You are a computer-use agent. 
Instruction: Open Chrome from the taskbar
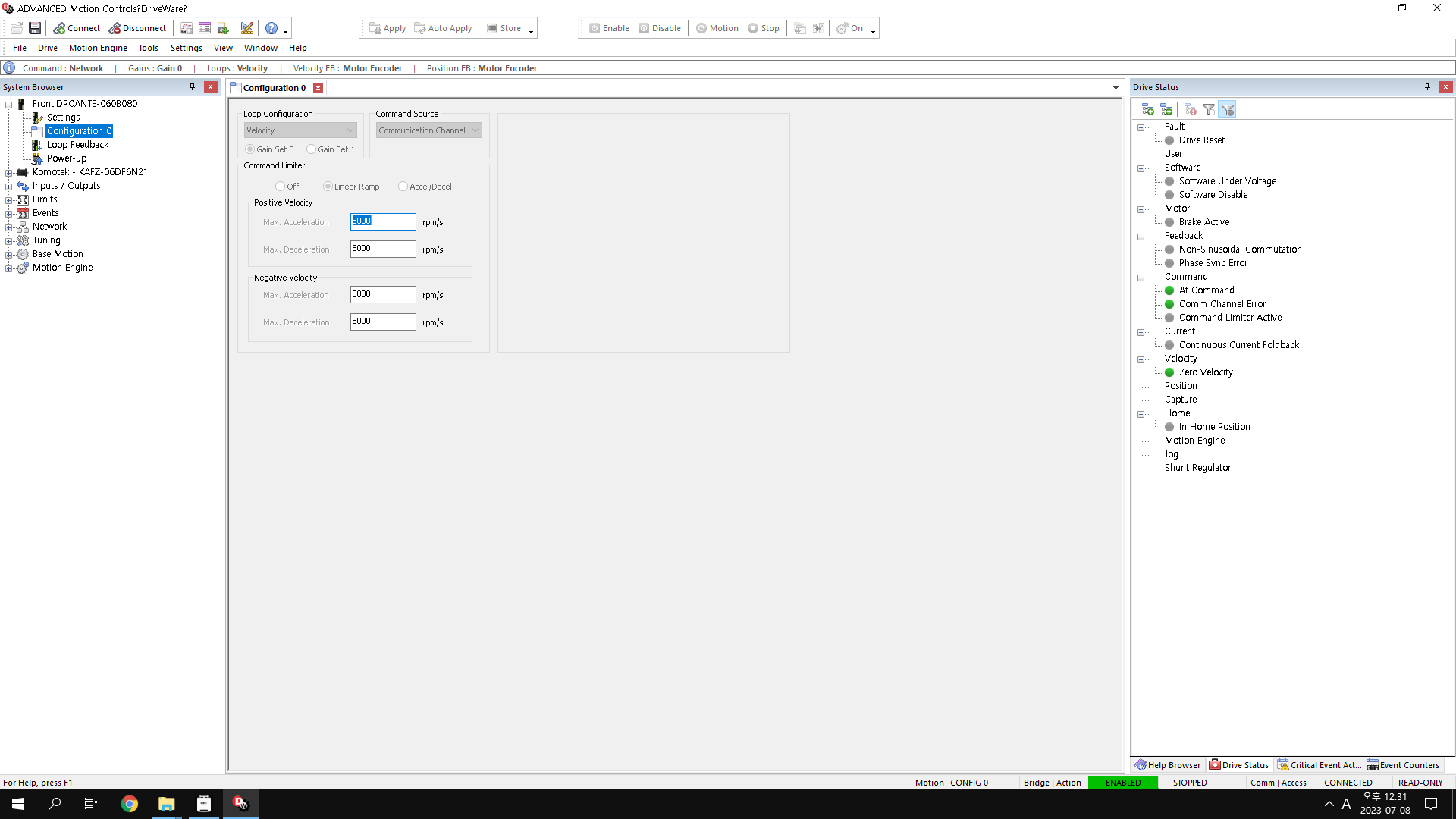click(130, 804)
